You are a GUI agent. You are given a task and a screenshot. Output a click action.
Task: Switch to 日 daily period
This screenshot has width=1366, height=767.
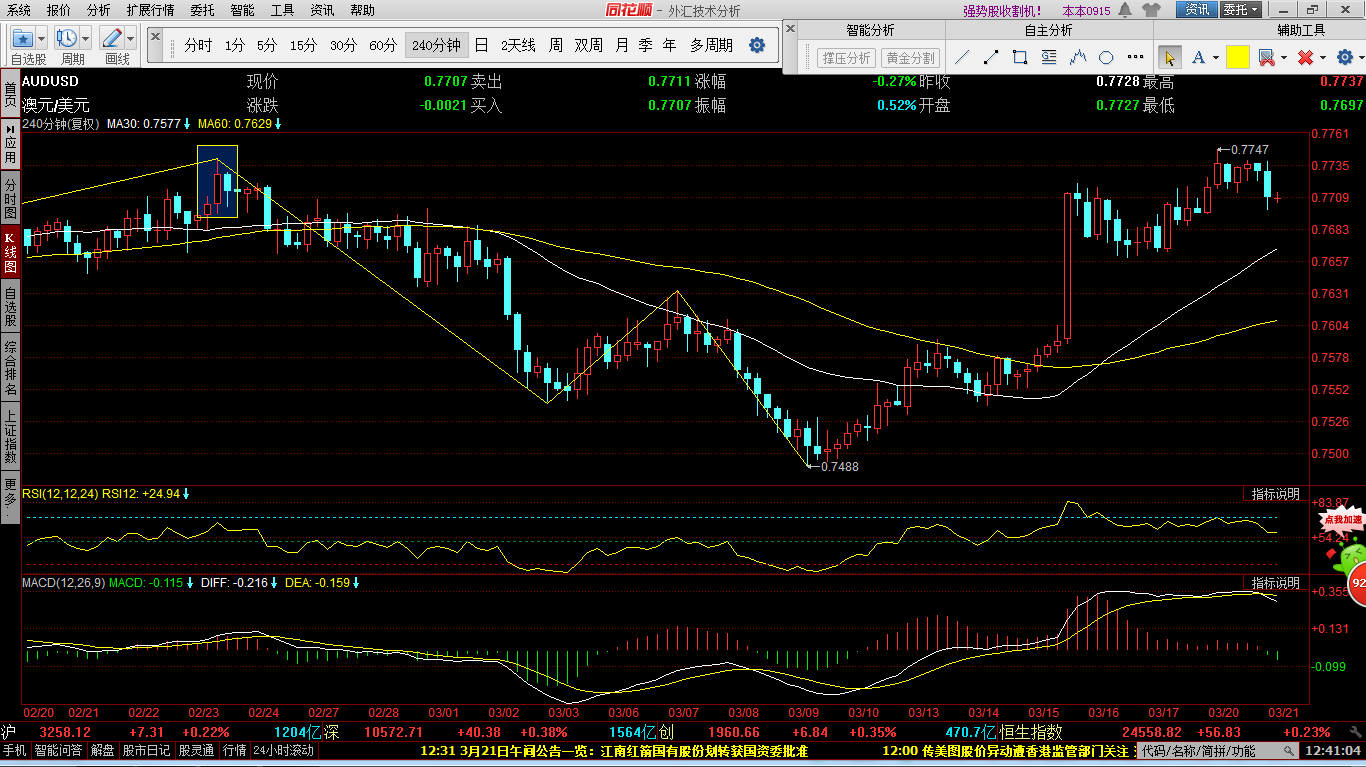(x=481, y=45)
